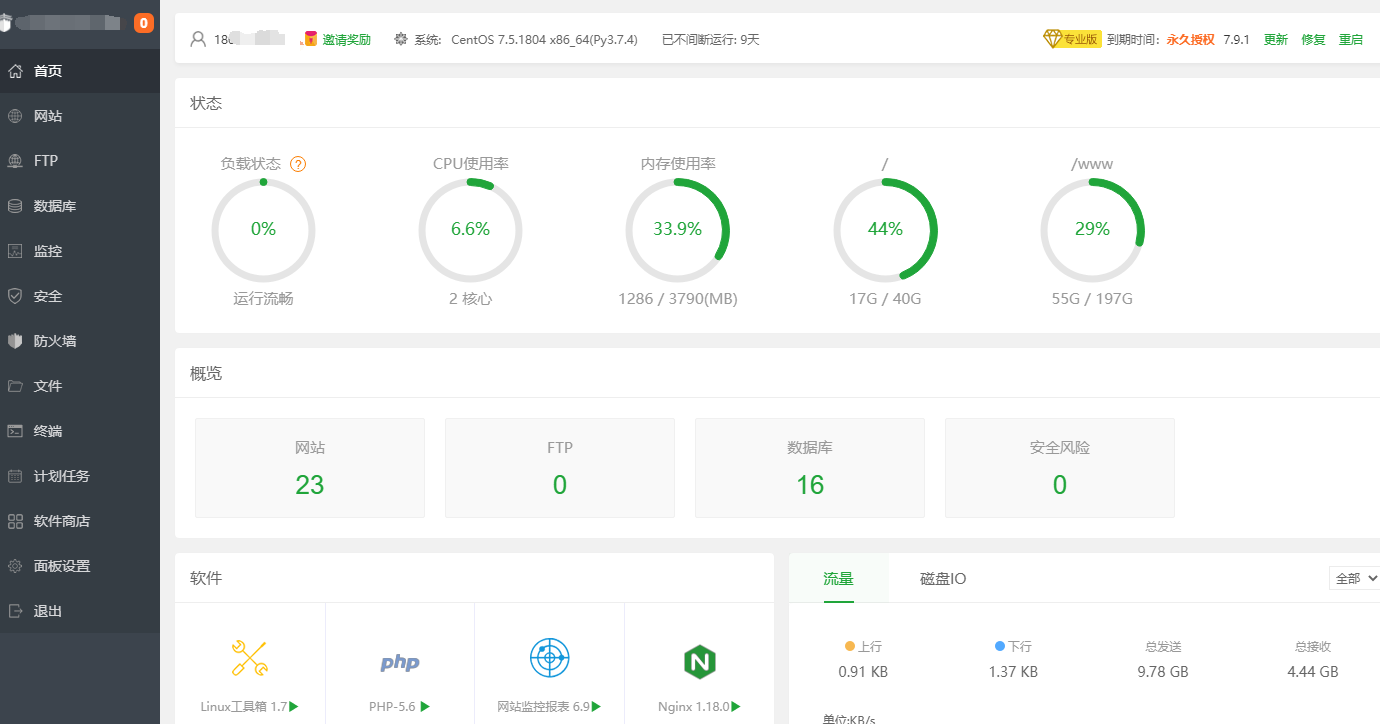
Task: Open the Nginx 1.18.0 icon
Action: (699, 661)
